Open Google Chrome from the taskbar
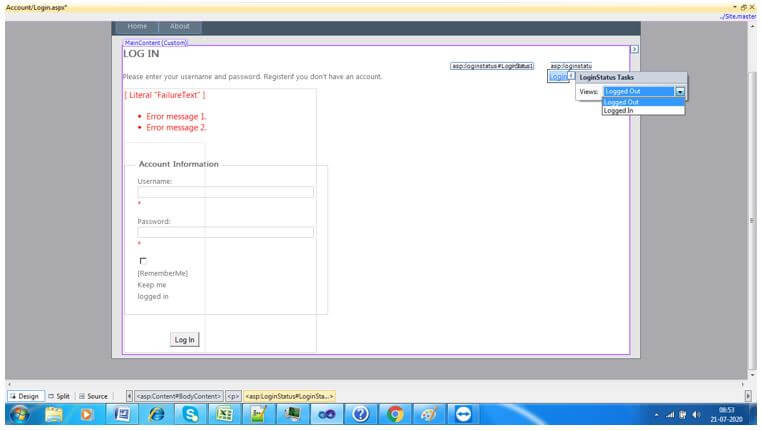 point(395,414)
